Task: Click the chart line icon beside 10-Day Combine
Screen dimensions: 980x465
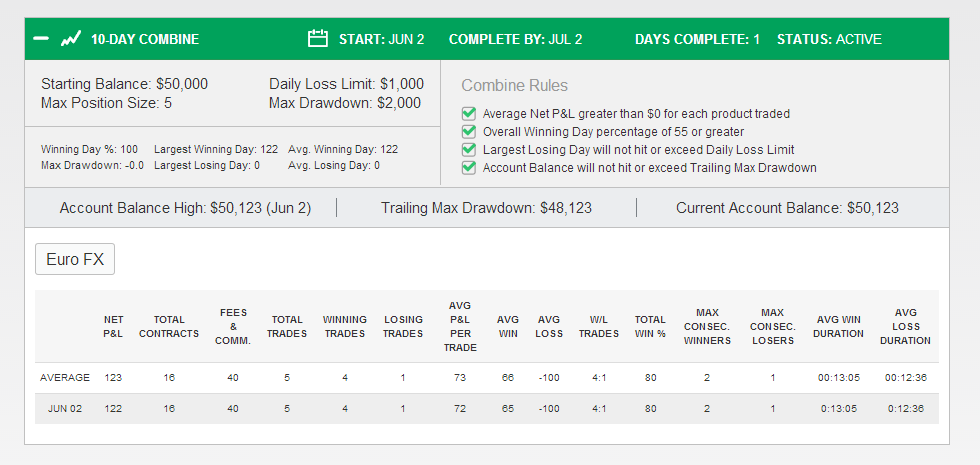Action: pyautogui.click(x=71, y=39)
